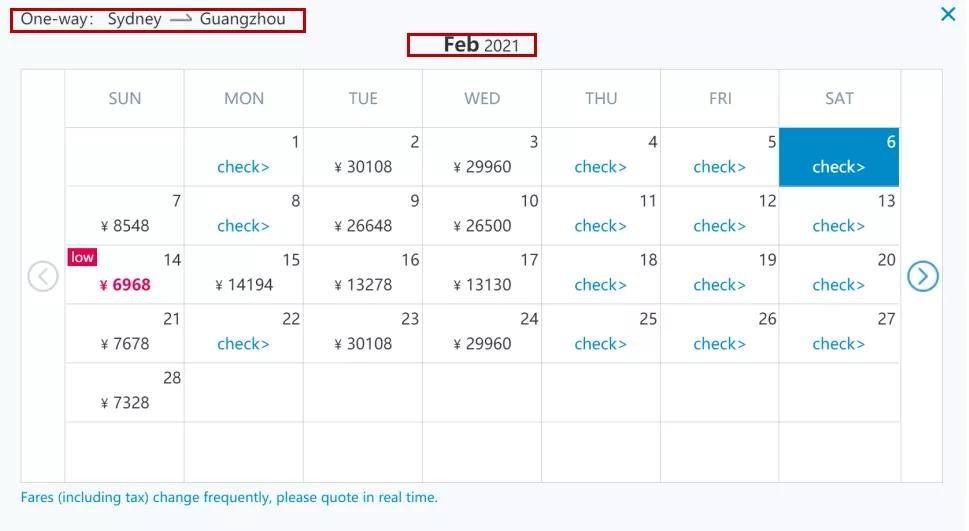Click the fares change frequently notice
Image resolution: width=969 pixels, height=531 pixels.
229,498
